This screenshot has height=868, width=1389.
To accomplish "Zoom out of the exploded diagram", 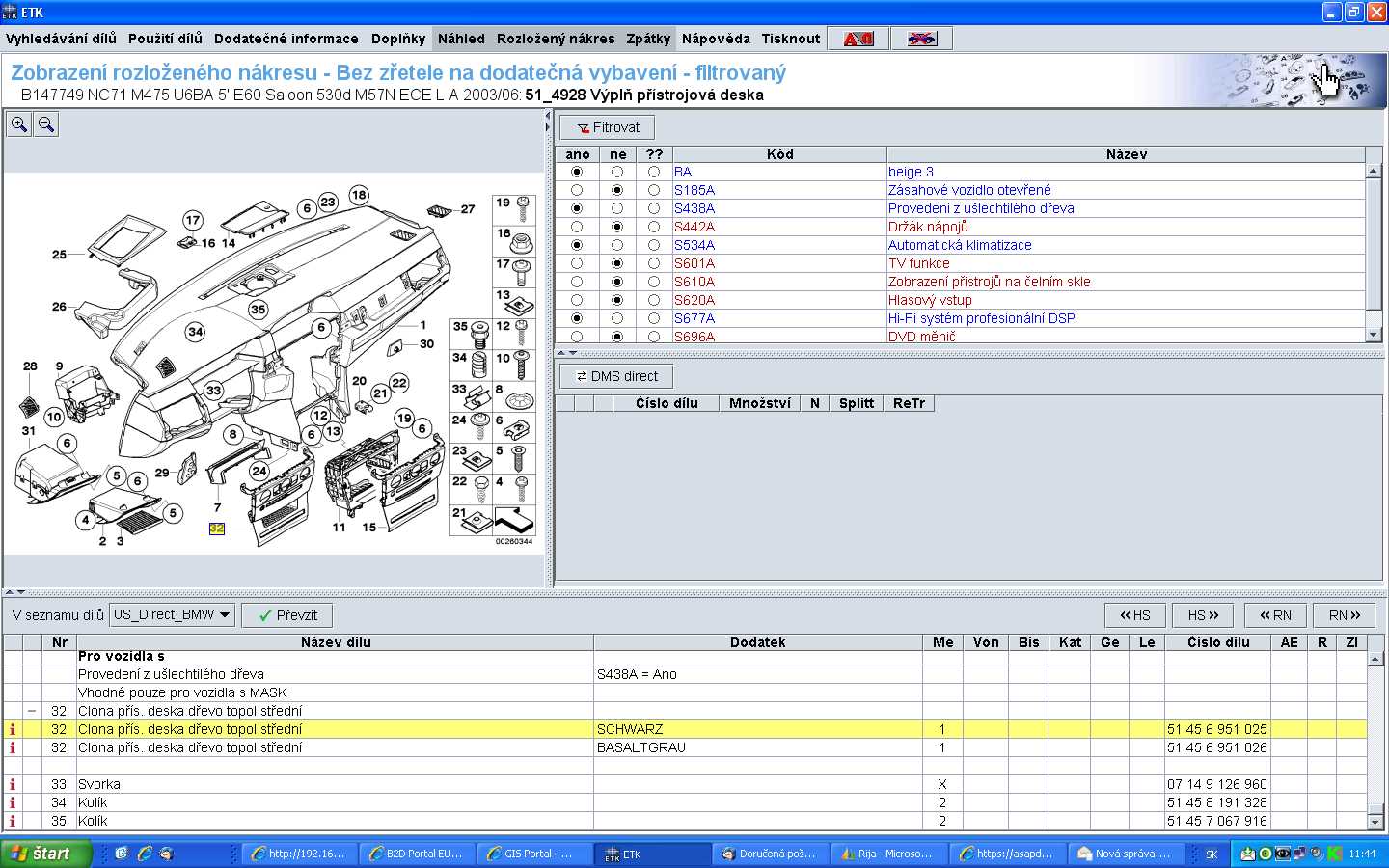I will (x=45, y=124).
